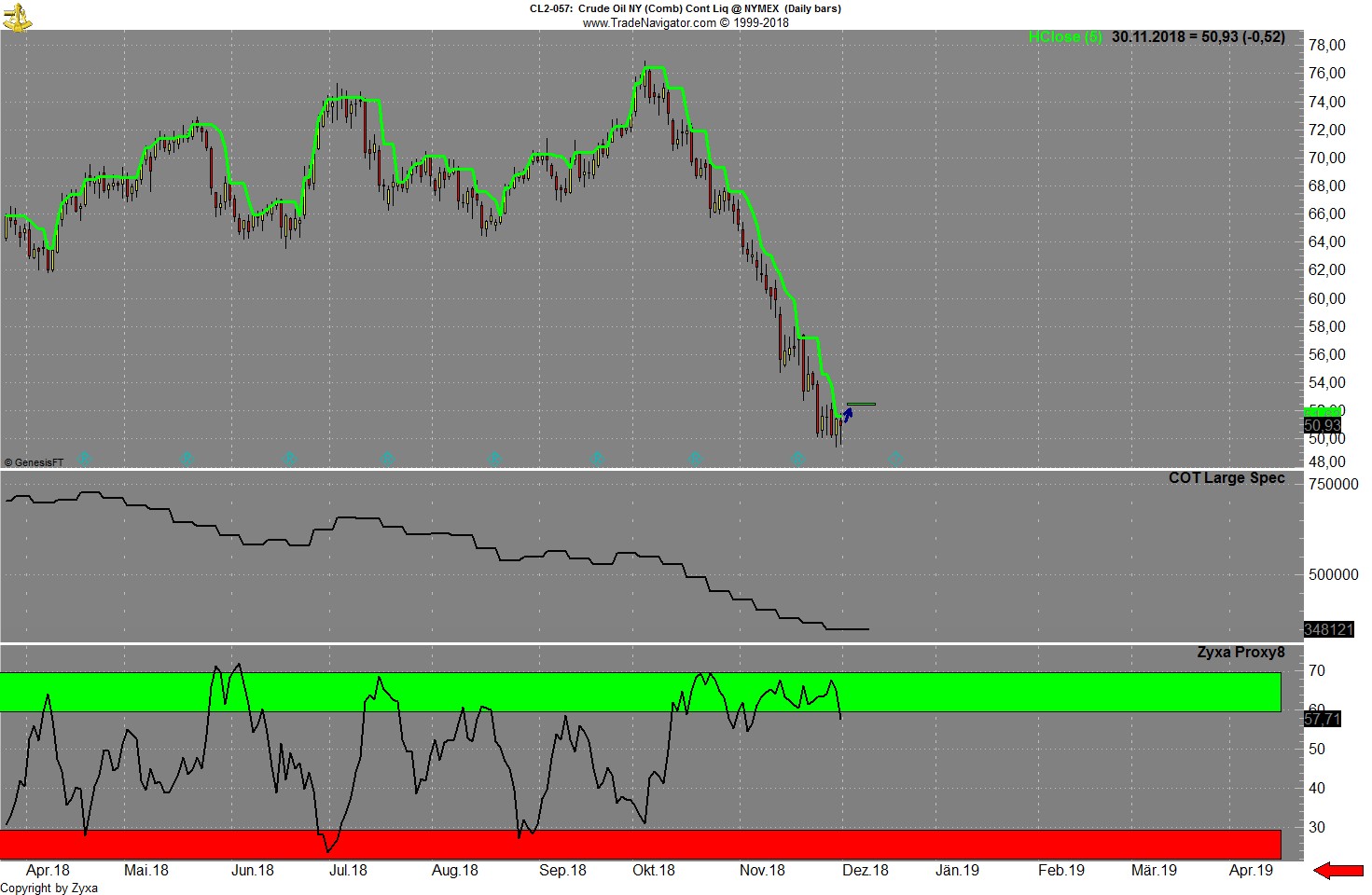This screenshot has width=1372, height=895.
Task: Click the 30.11.2018 = 50,93 (-0,52) readout
Action: point(1199,37)
